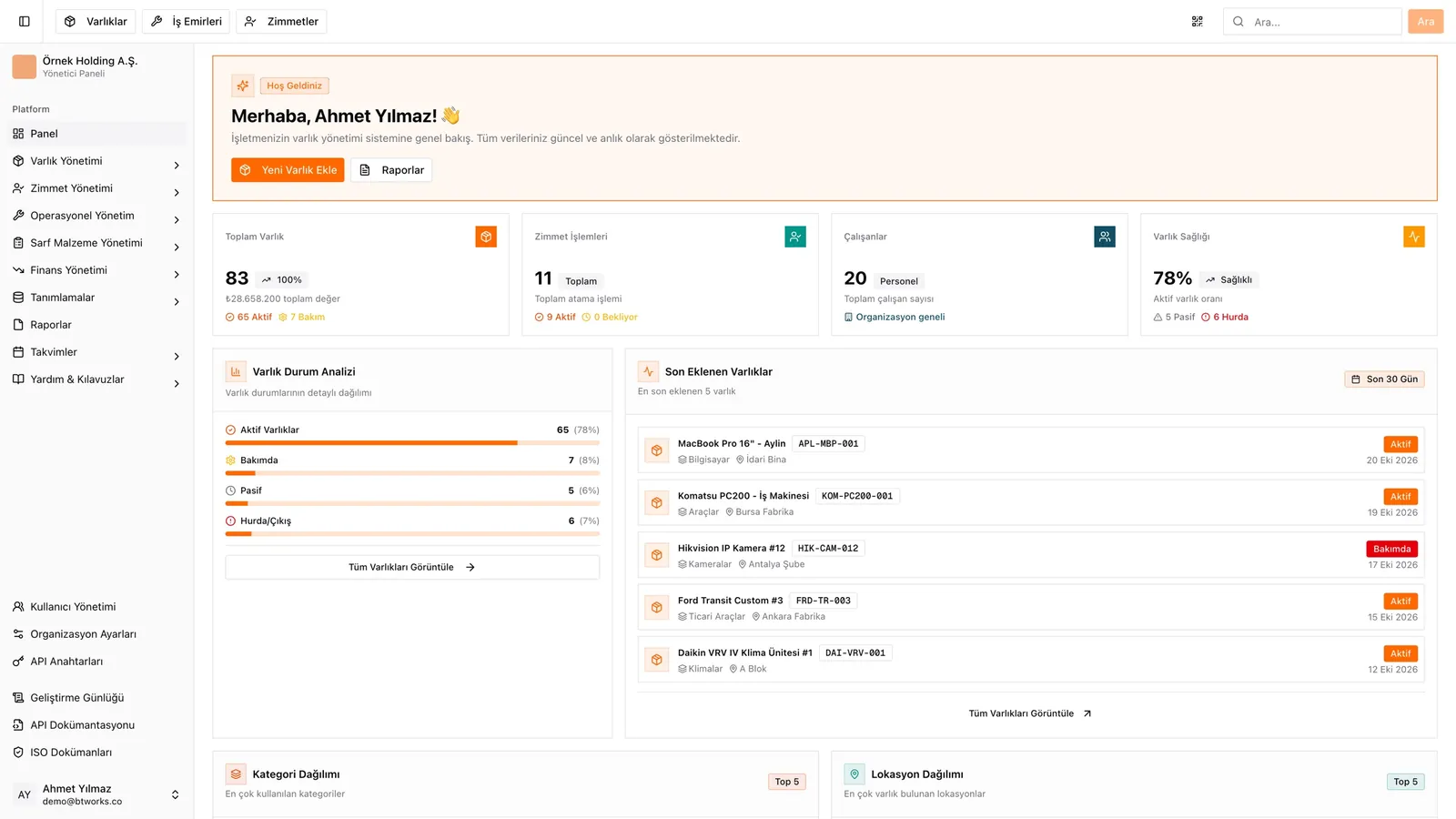Click the yellow Varlık Sağlığı pulse icon
Screen dimensions: 1456x819
(1414, 237)
